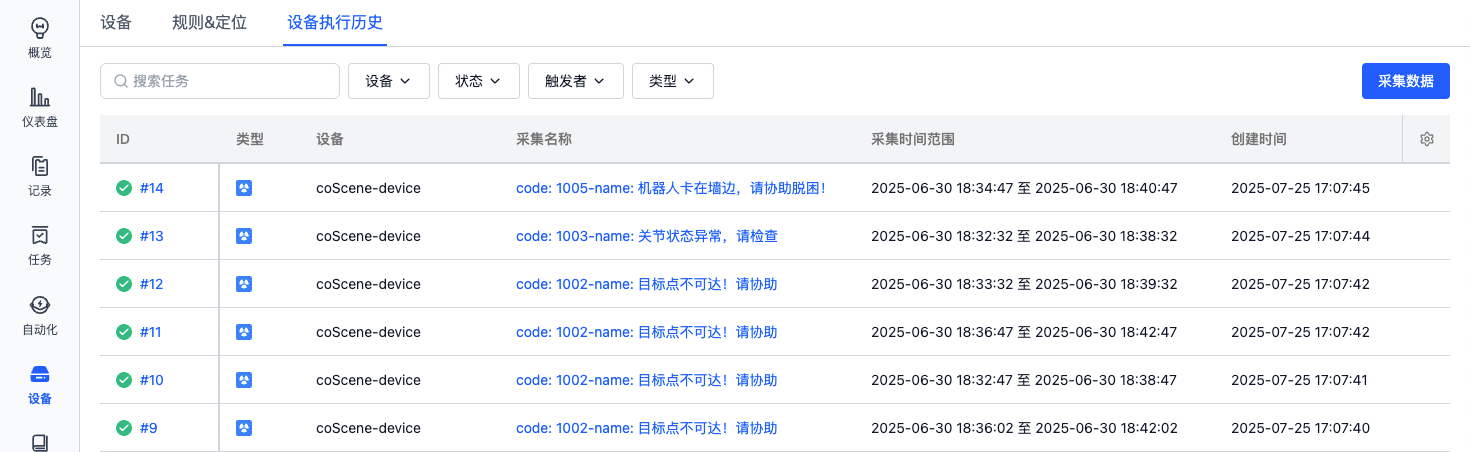Open 目标点不可达 link in row #12

tap(647, 284)
